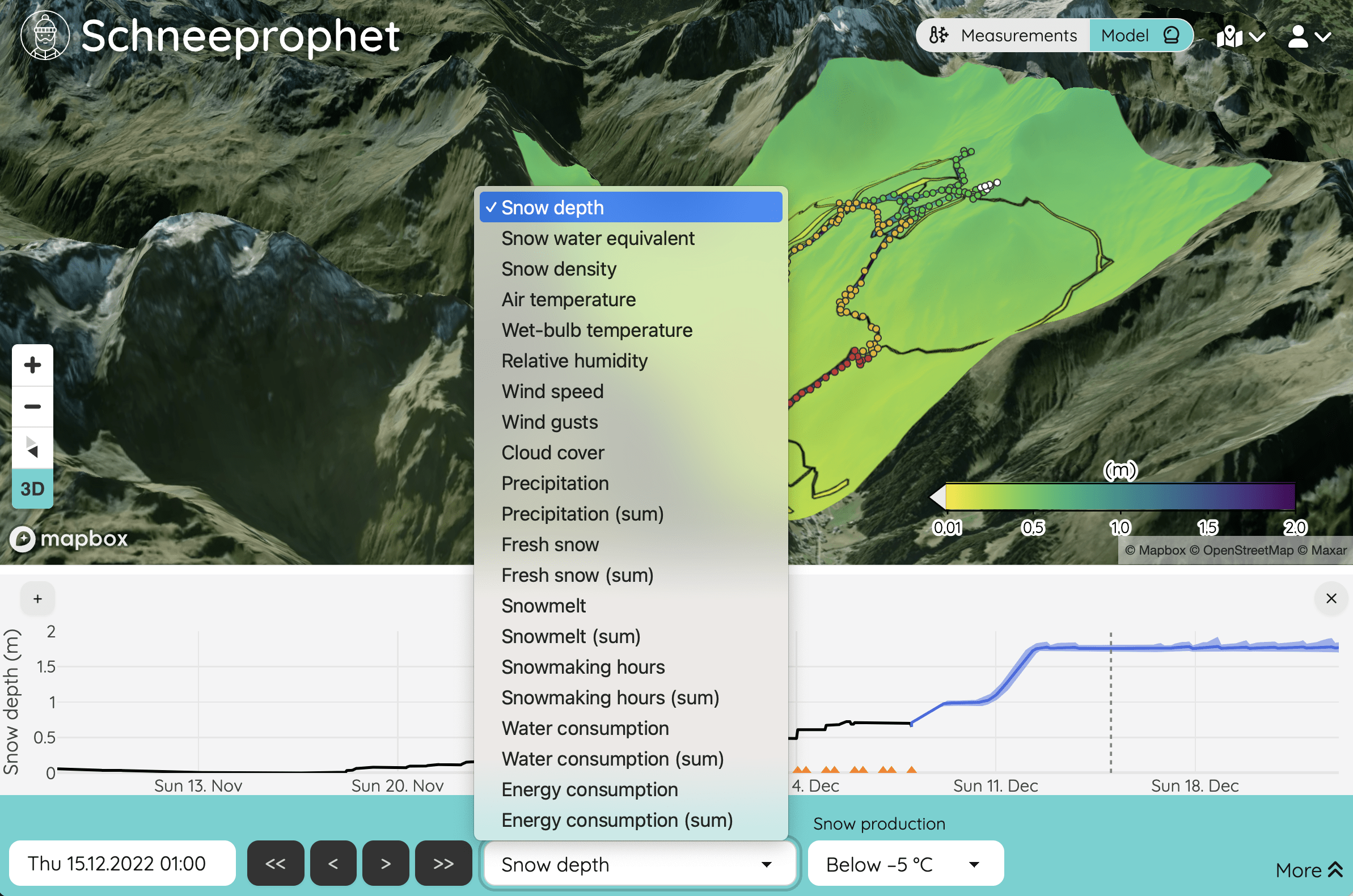
Task: Open the user account menu
Action: pyautogui.click(x=1309, y=37)
